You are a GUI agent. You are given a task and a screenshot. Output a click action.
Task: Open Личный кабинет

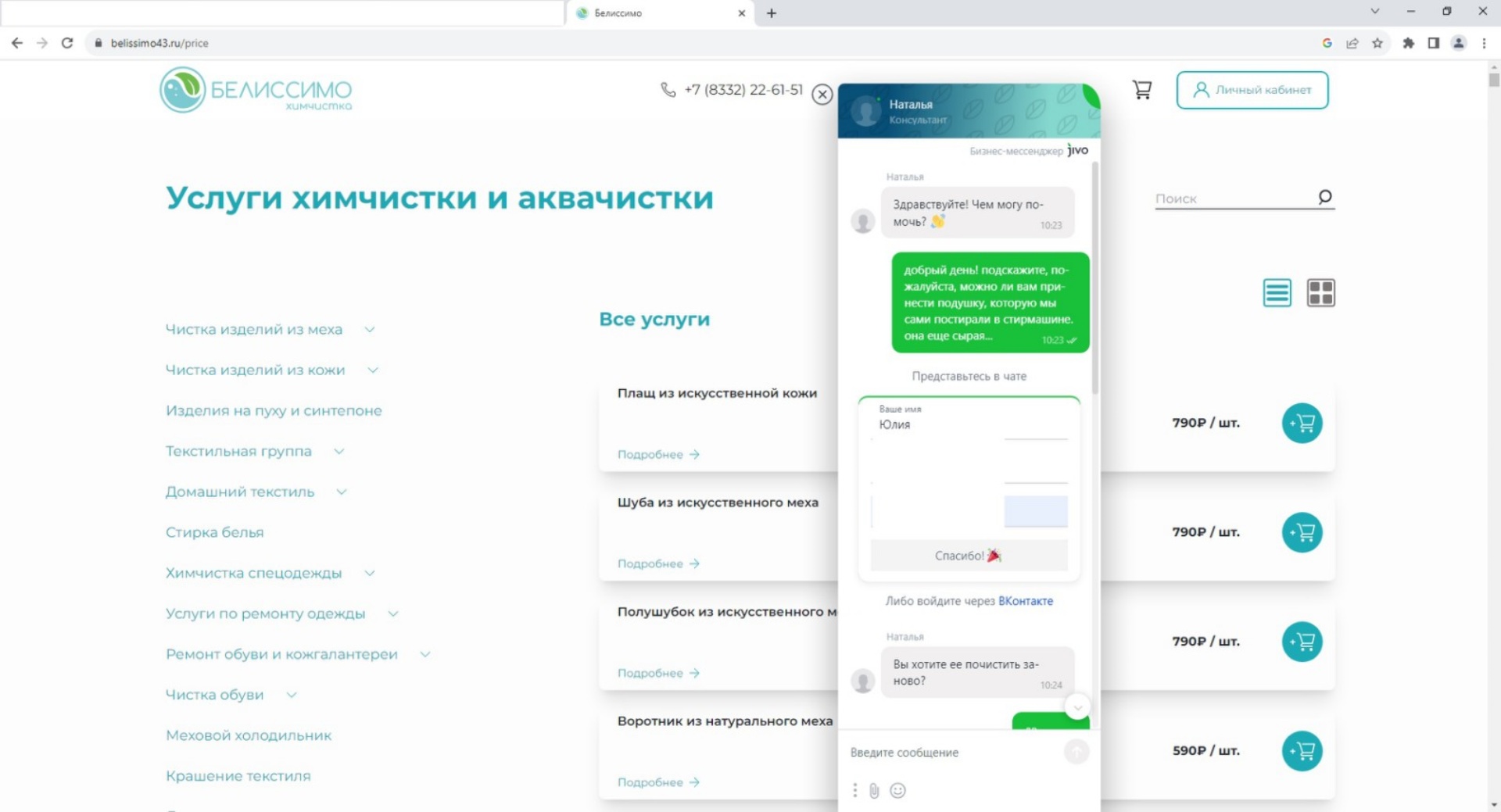coord(1252,90)
